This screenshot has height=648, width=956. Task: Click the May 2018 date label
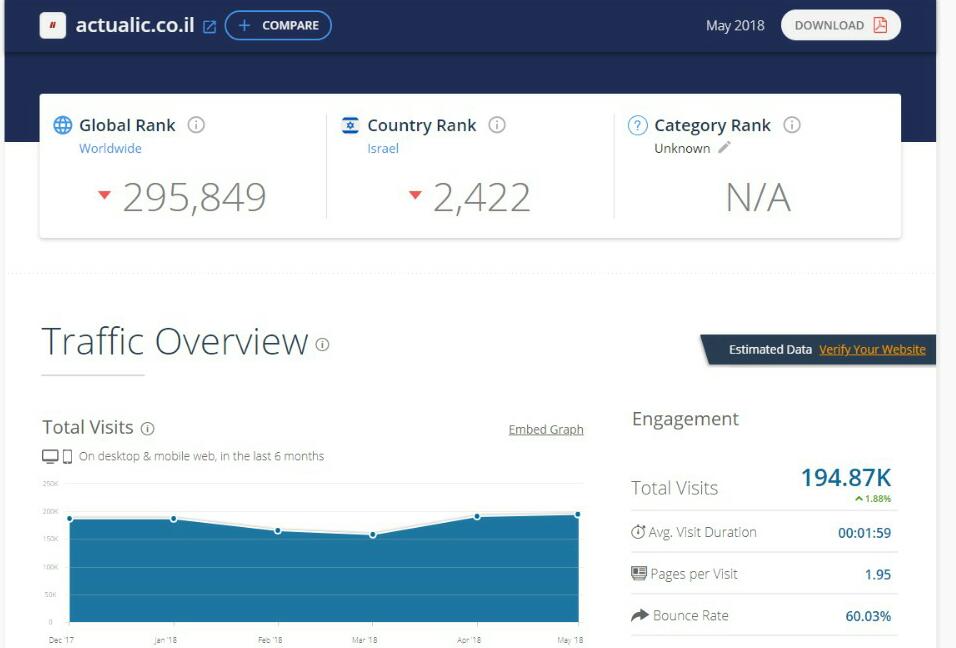[x=735, y=26]
